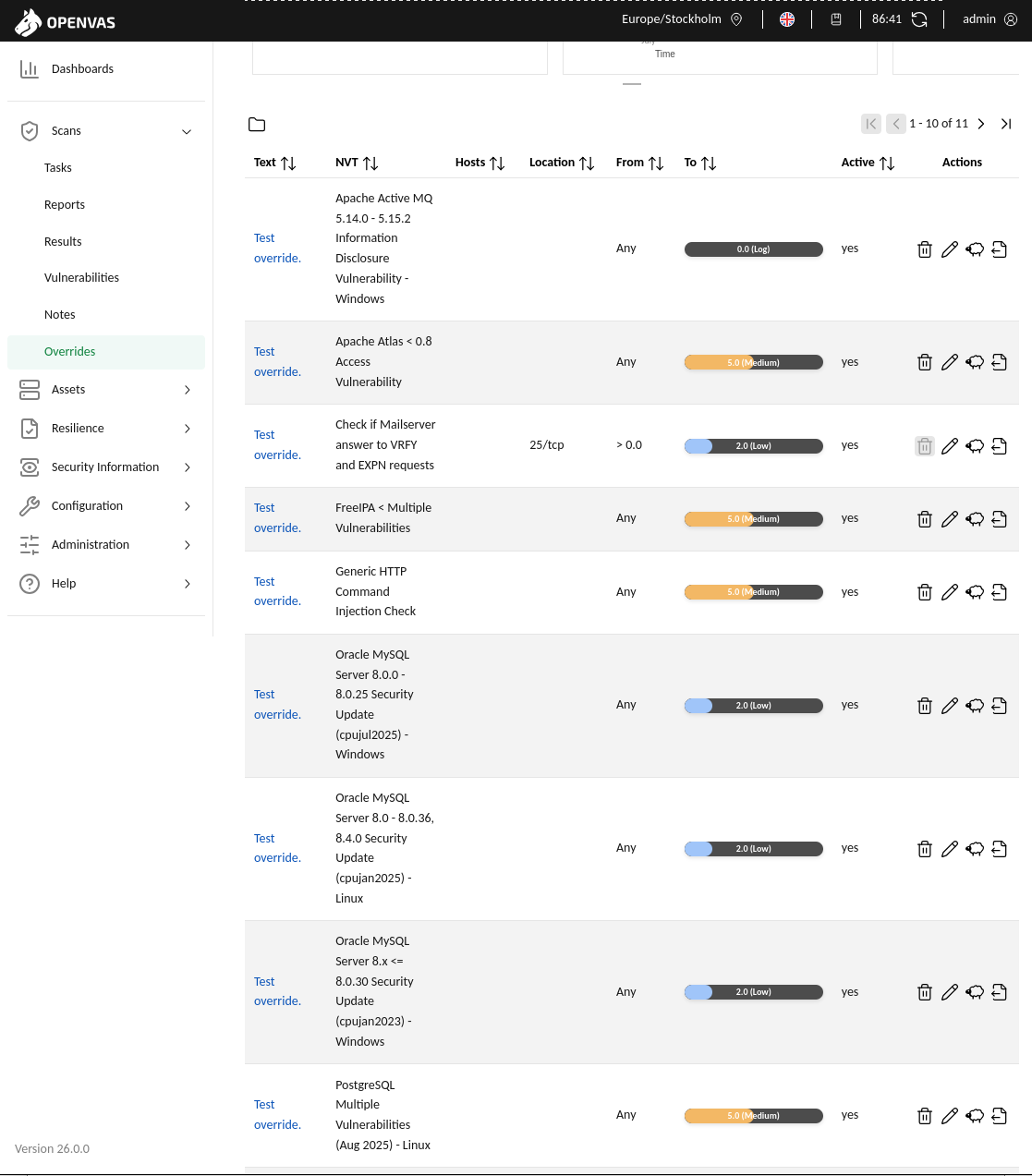Edit the FreeIPA override with pencil icon
The image size is (1032, 1176).
tap(949, 519)
